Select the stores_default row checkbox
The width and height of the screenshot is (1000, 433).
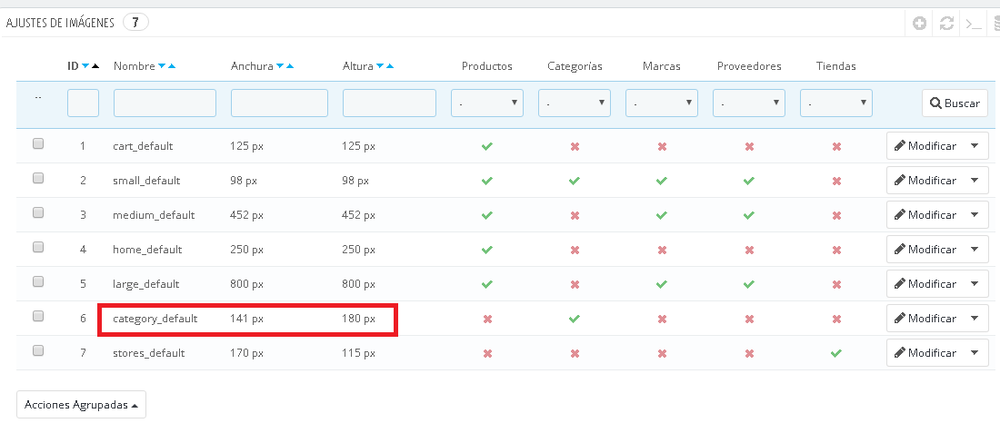pos(38,350)
